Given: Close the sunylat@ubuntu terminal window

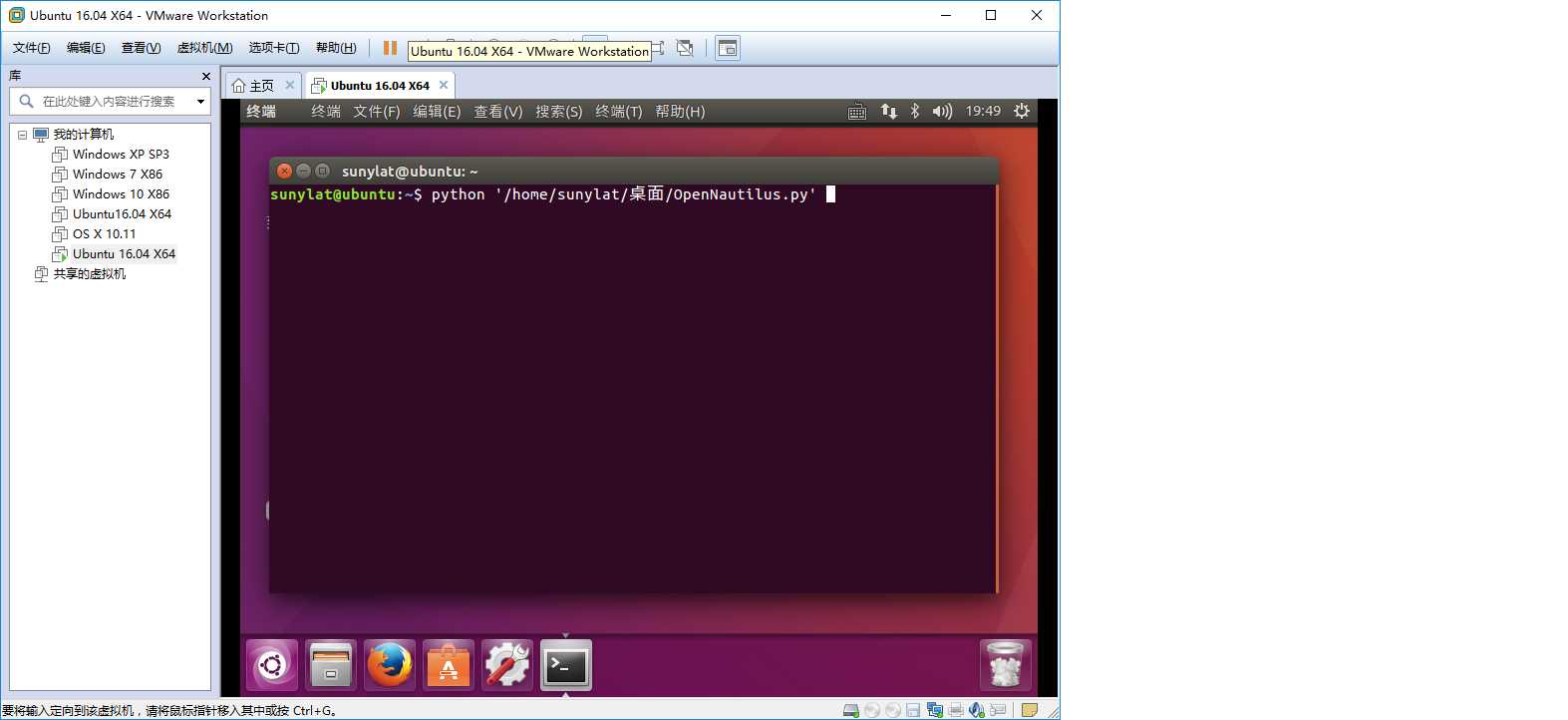Looking at the screenshot, I should 285,172.
